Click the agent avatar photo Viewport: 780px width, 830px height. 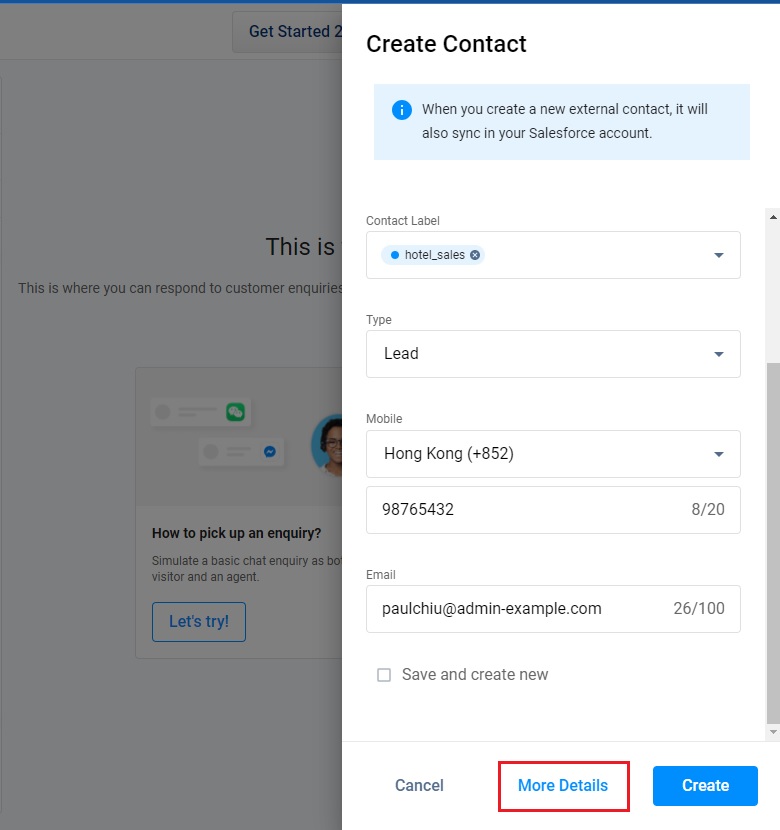[328, 443]
